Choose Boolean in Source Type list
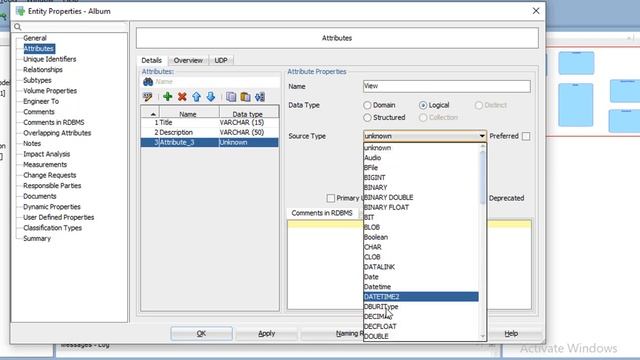 pyautogui.click(x=421, y=237)
